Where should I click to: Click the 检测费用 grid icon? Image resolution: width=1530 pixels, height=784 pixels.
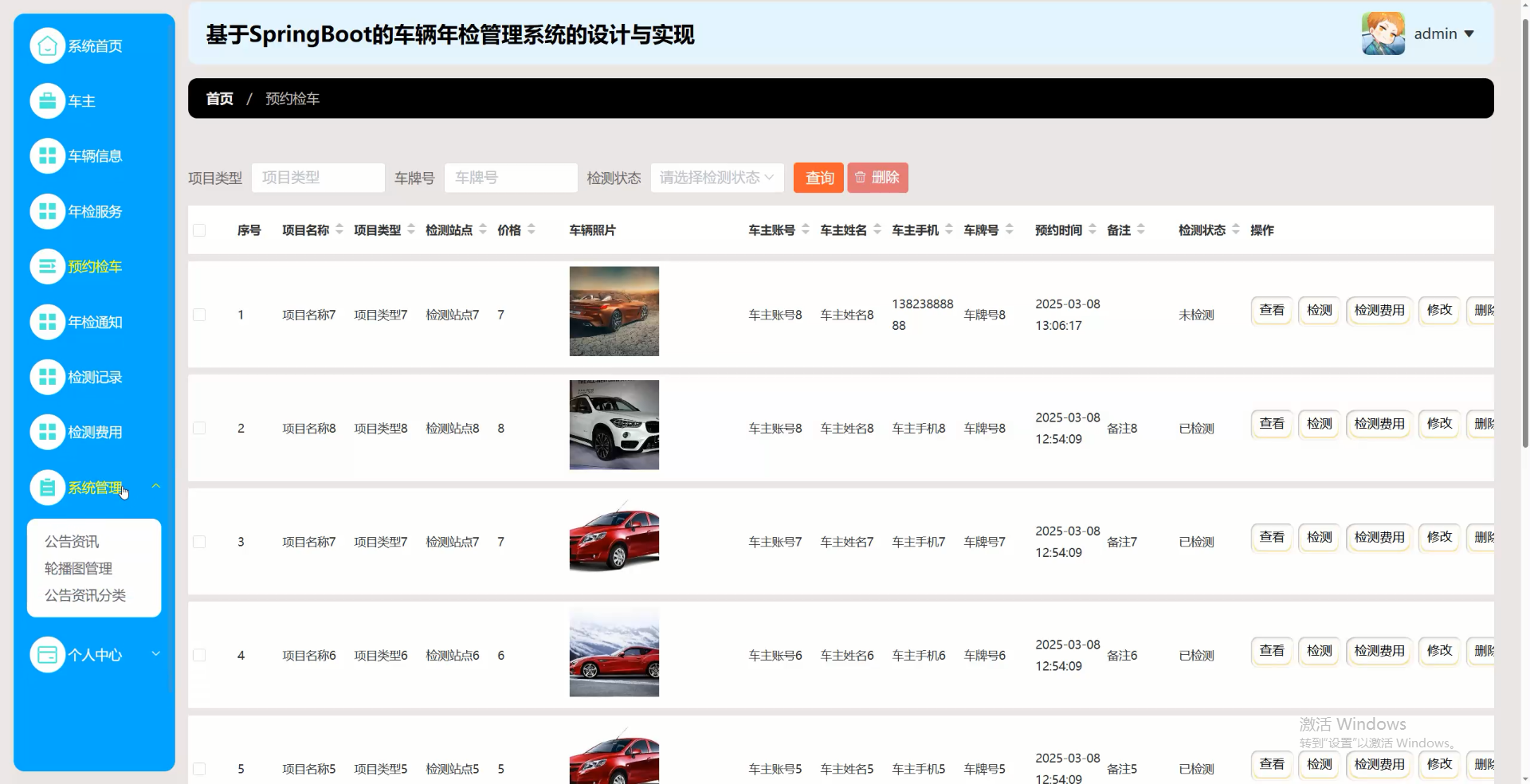click(x=47, y=432)
